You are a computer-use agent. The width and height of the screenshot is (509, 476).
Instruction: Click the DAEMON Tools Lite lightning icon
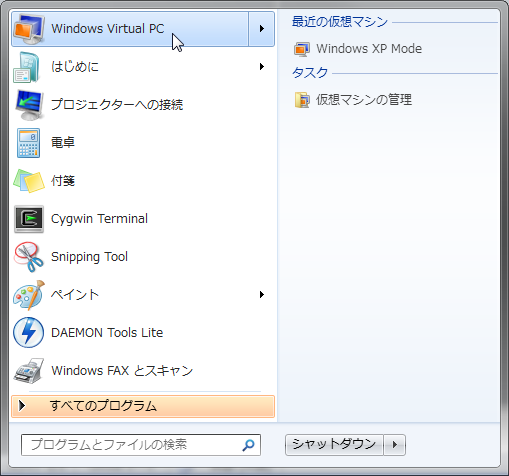tap(28, 333)
